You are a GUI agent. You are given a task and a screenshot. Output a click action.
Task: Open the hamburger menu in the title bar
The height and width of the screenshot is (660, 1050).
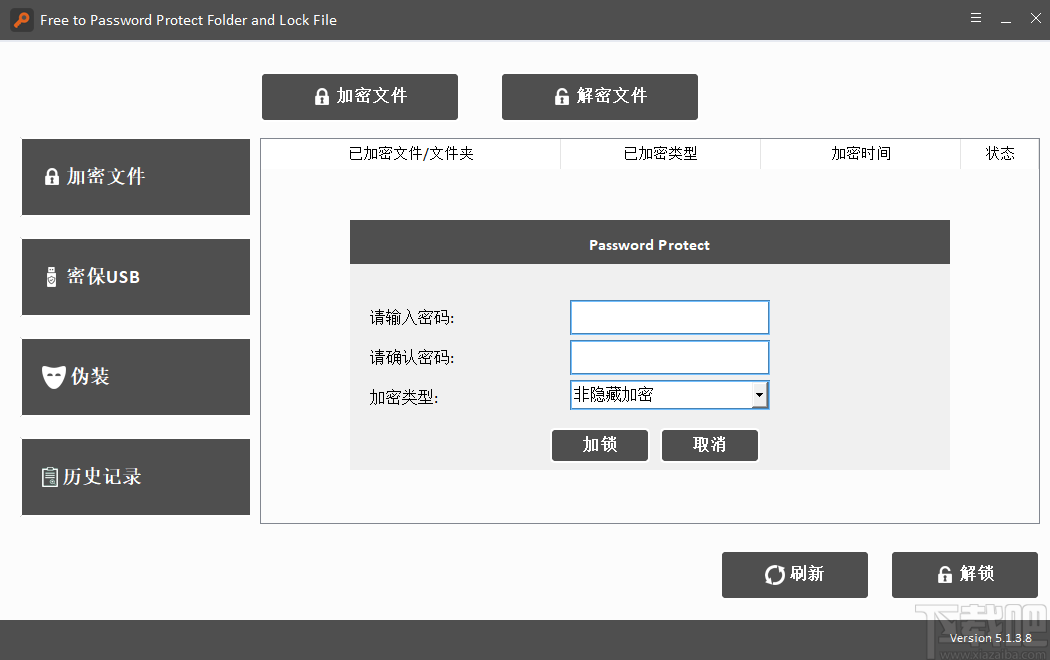coord(975,18)
